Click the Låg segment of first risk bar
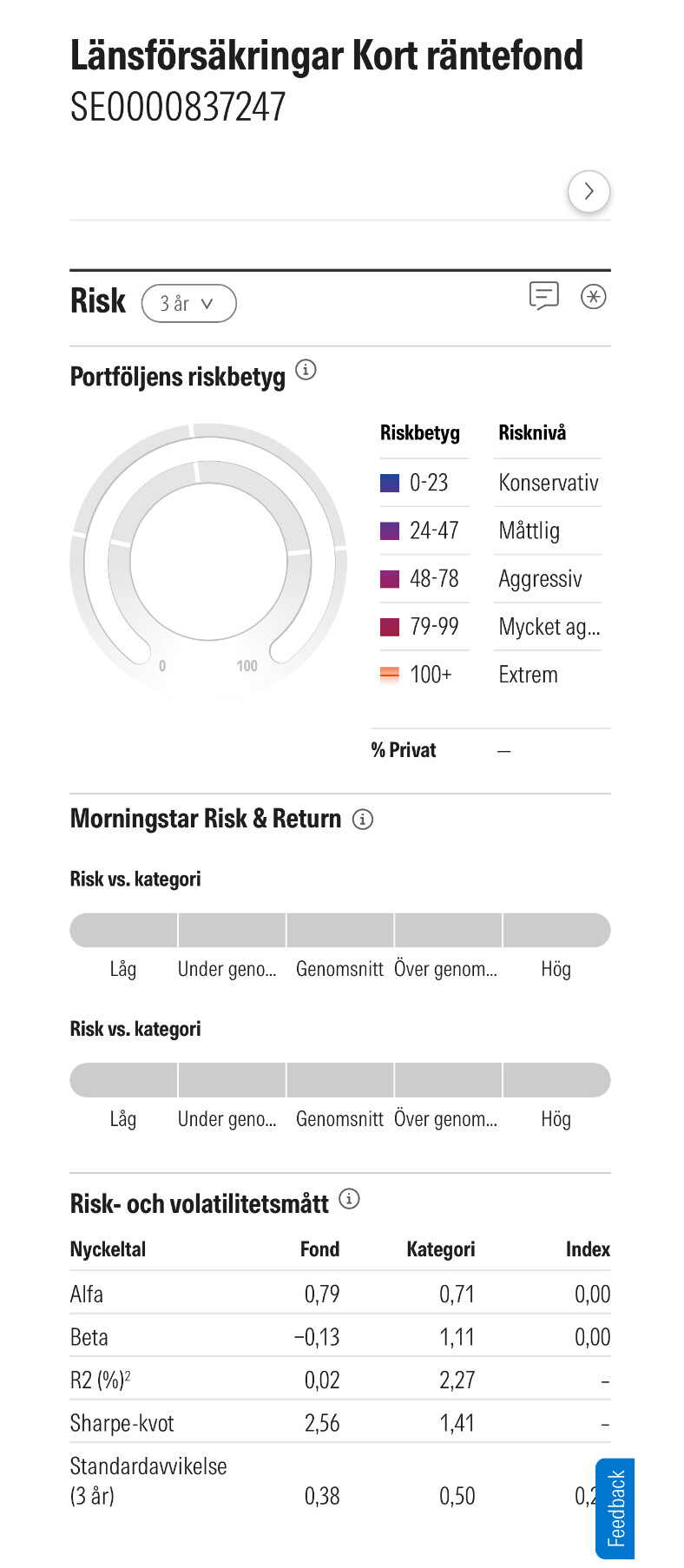Screen dimensions: 684x1568 [x=123, y=930]
